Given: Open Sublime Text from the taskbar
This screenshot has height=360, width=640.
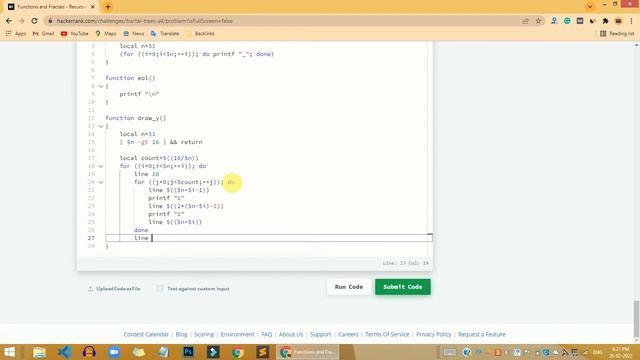Looking at the screenshot, I should coord(262,352).
